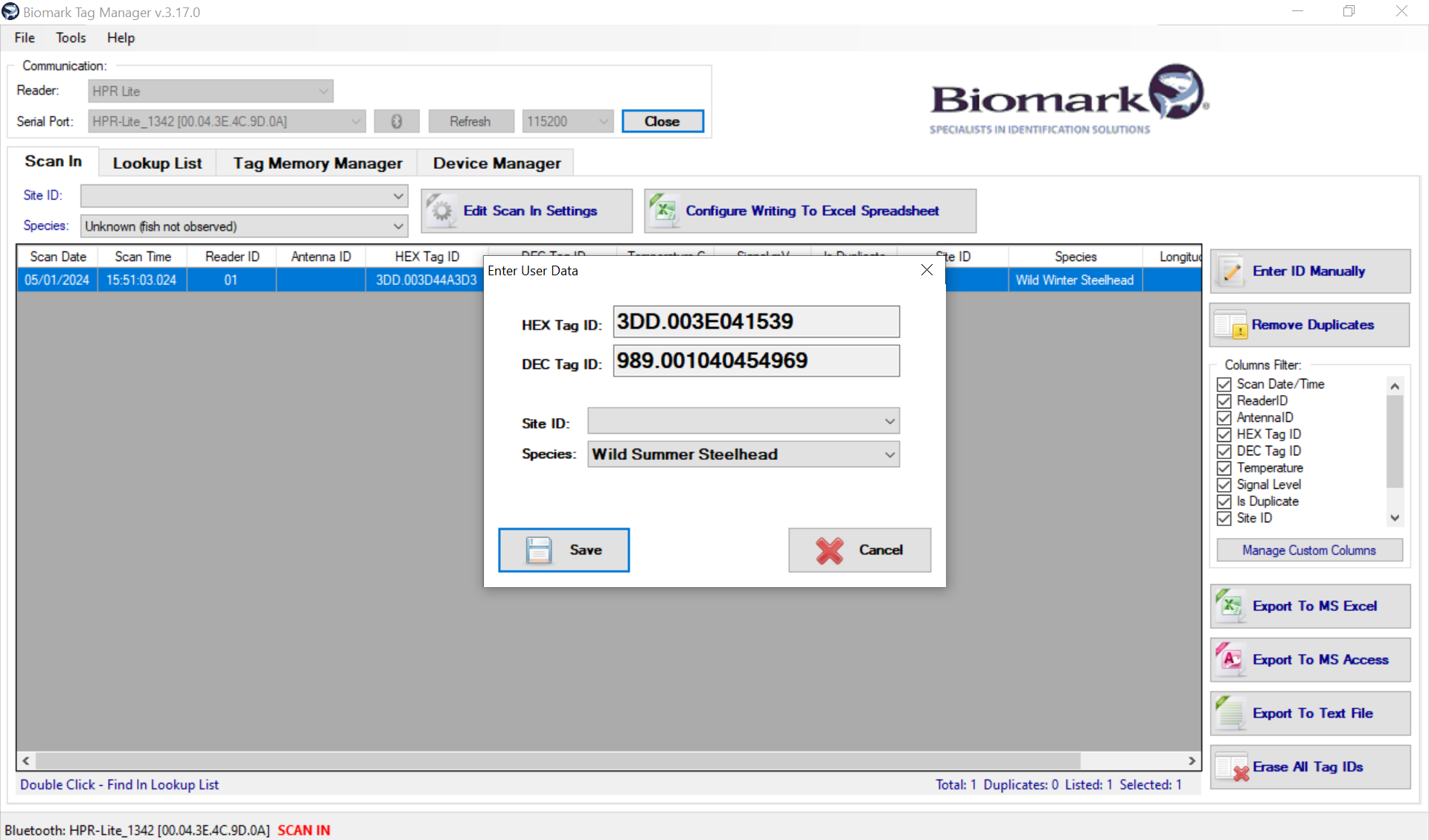
Task: Click the Manage Custom Columns button
Action: 1308,551
